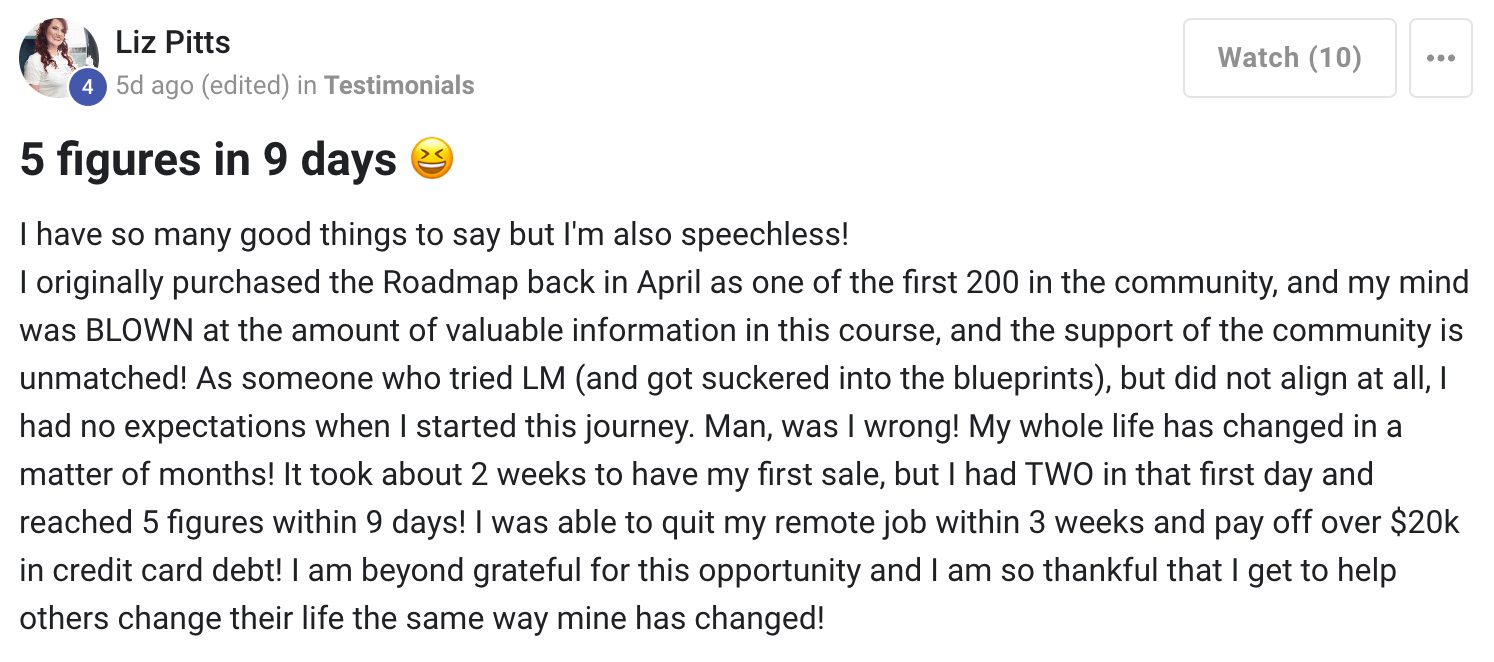Click the word "Roadmap" in the post

447,283
